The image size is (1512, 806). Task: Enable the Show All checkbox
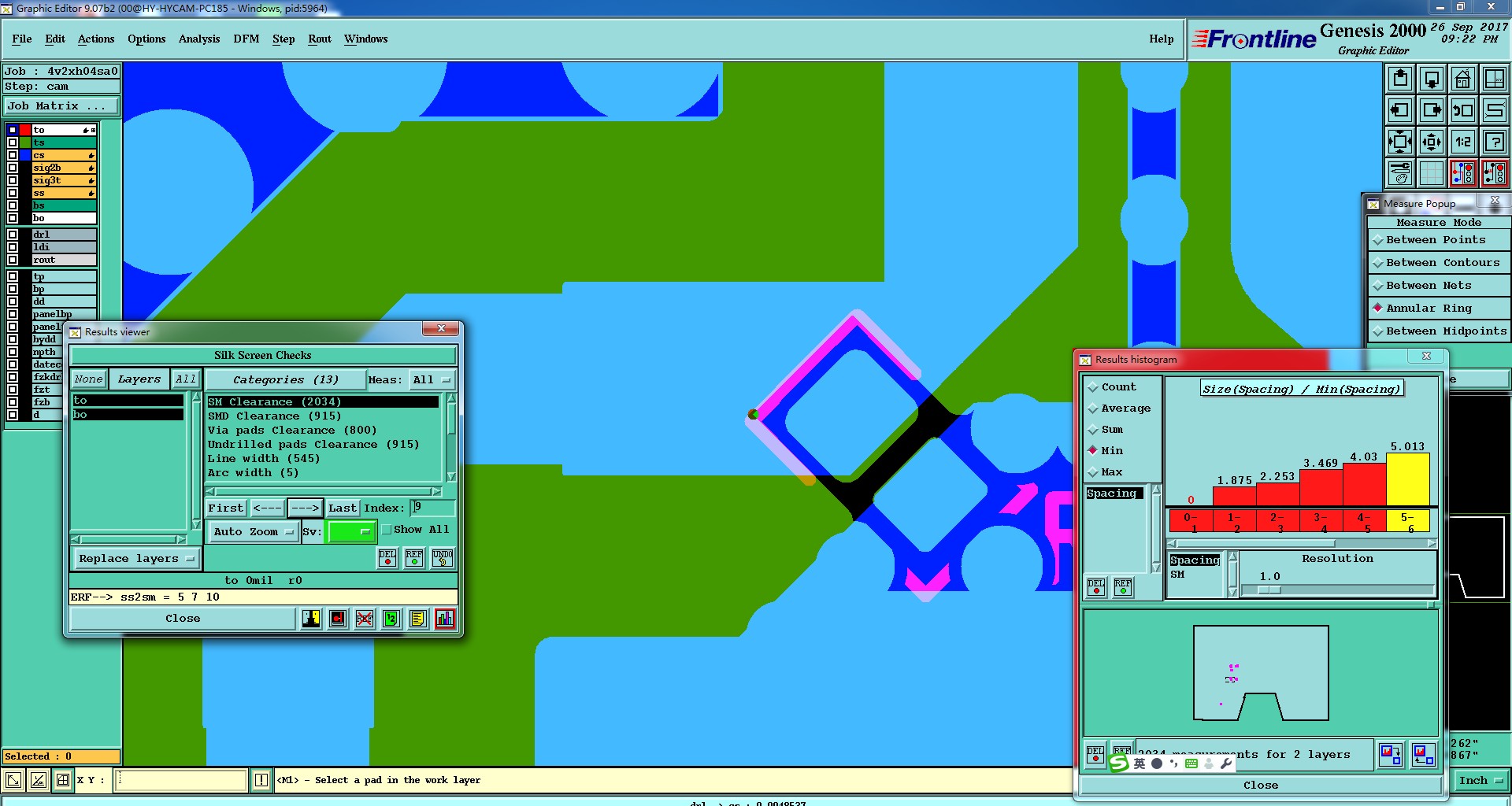(x=387, y=530)
